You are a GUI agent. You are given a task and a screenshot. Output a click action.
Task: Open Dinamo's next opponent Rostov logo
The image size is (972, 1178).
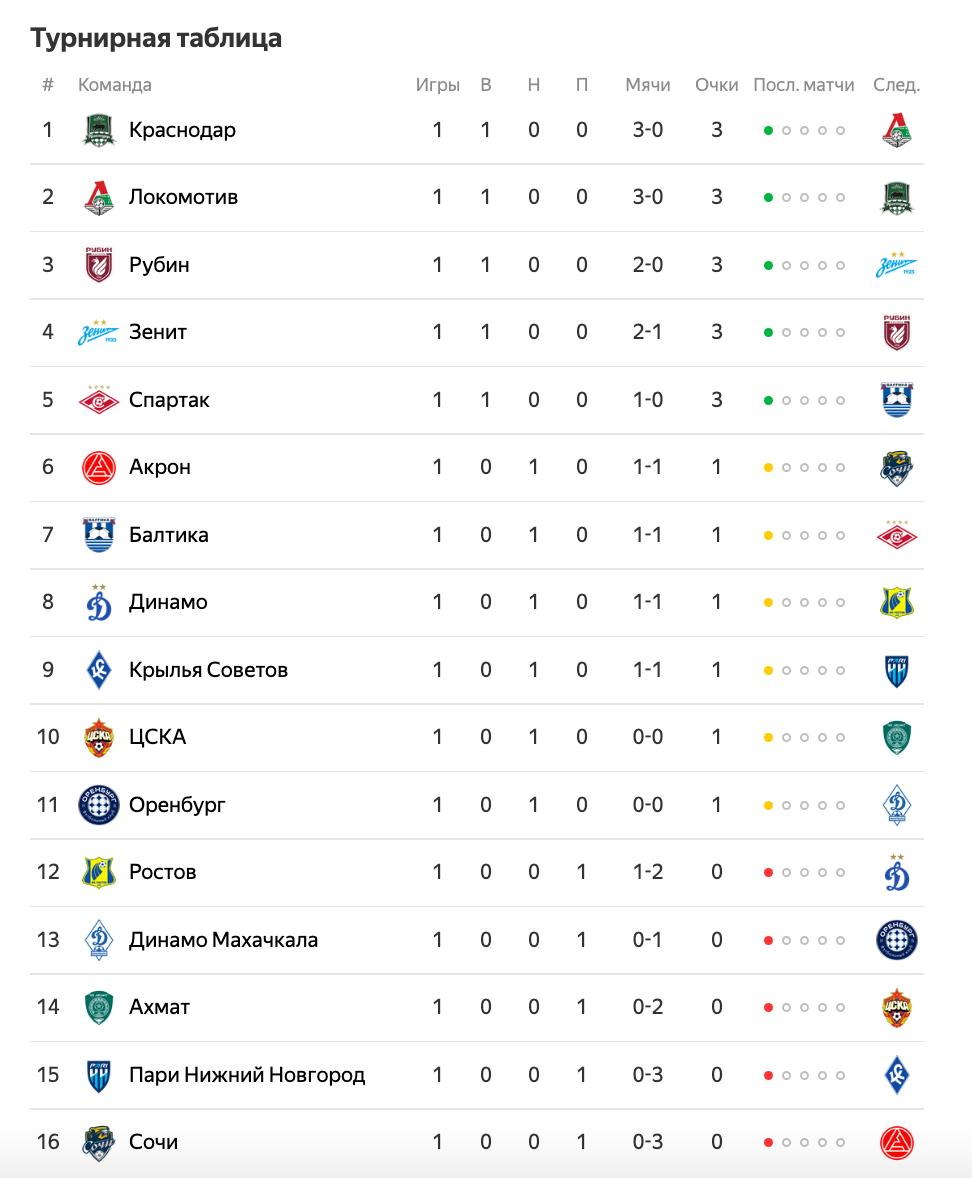point(896,603)
